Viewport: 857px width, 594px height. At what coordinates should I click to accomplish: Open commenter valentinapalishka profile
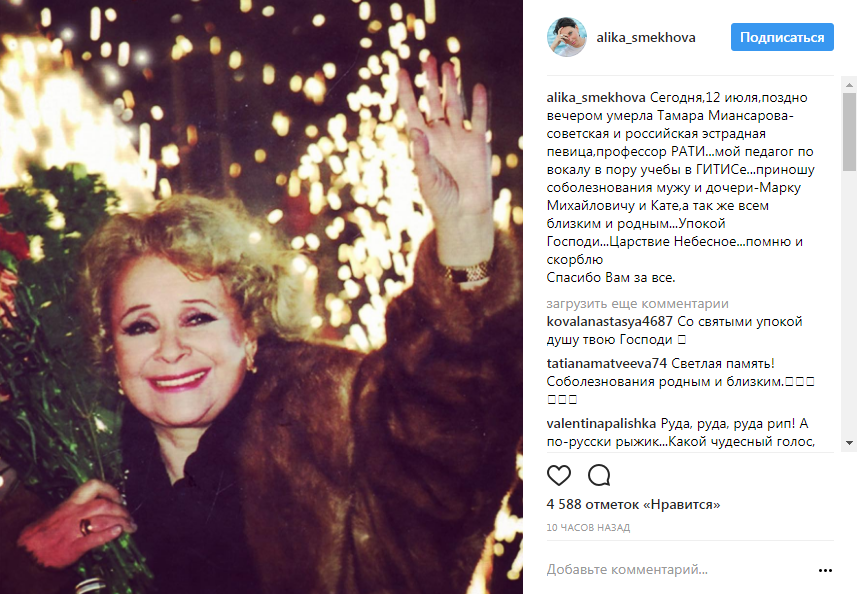(x=601, y=424)
